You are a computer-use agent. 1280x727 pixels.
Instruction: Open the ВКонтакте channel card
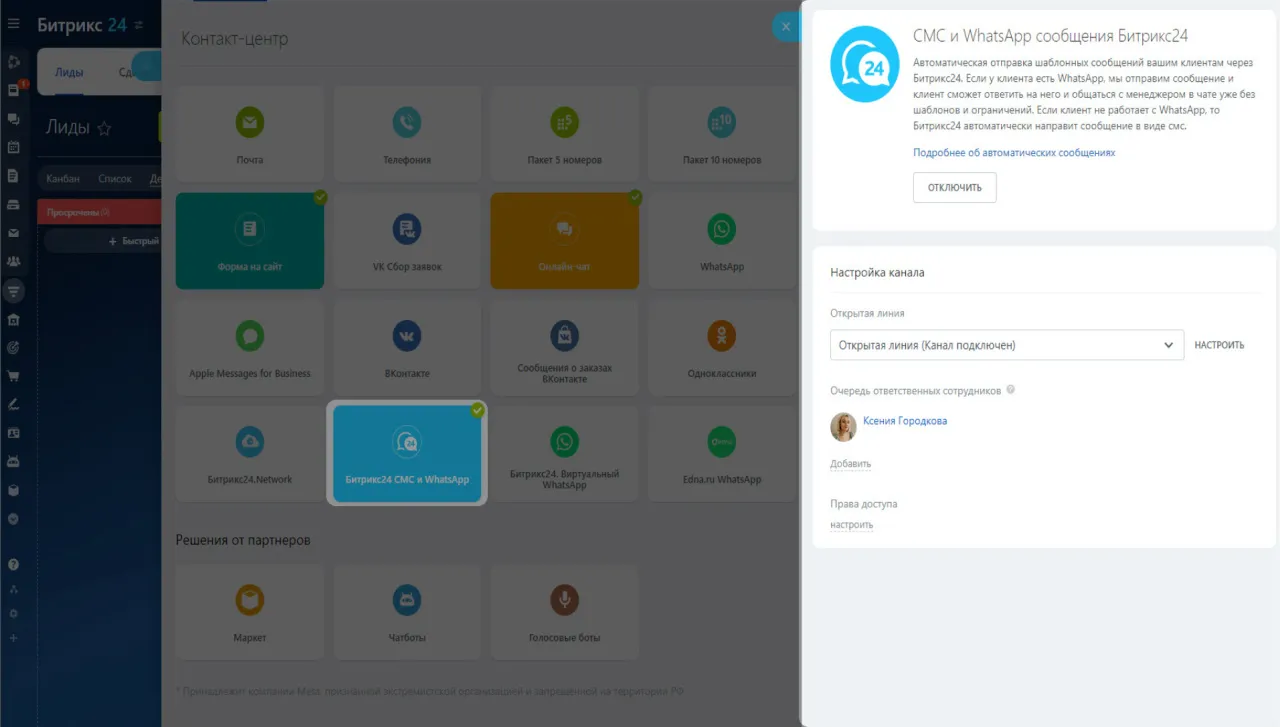click(x=407, y=348)
